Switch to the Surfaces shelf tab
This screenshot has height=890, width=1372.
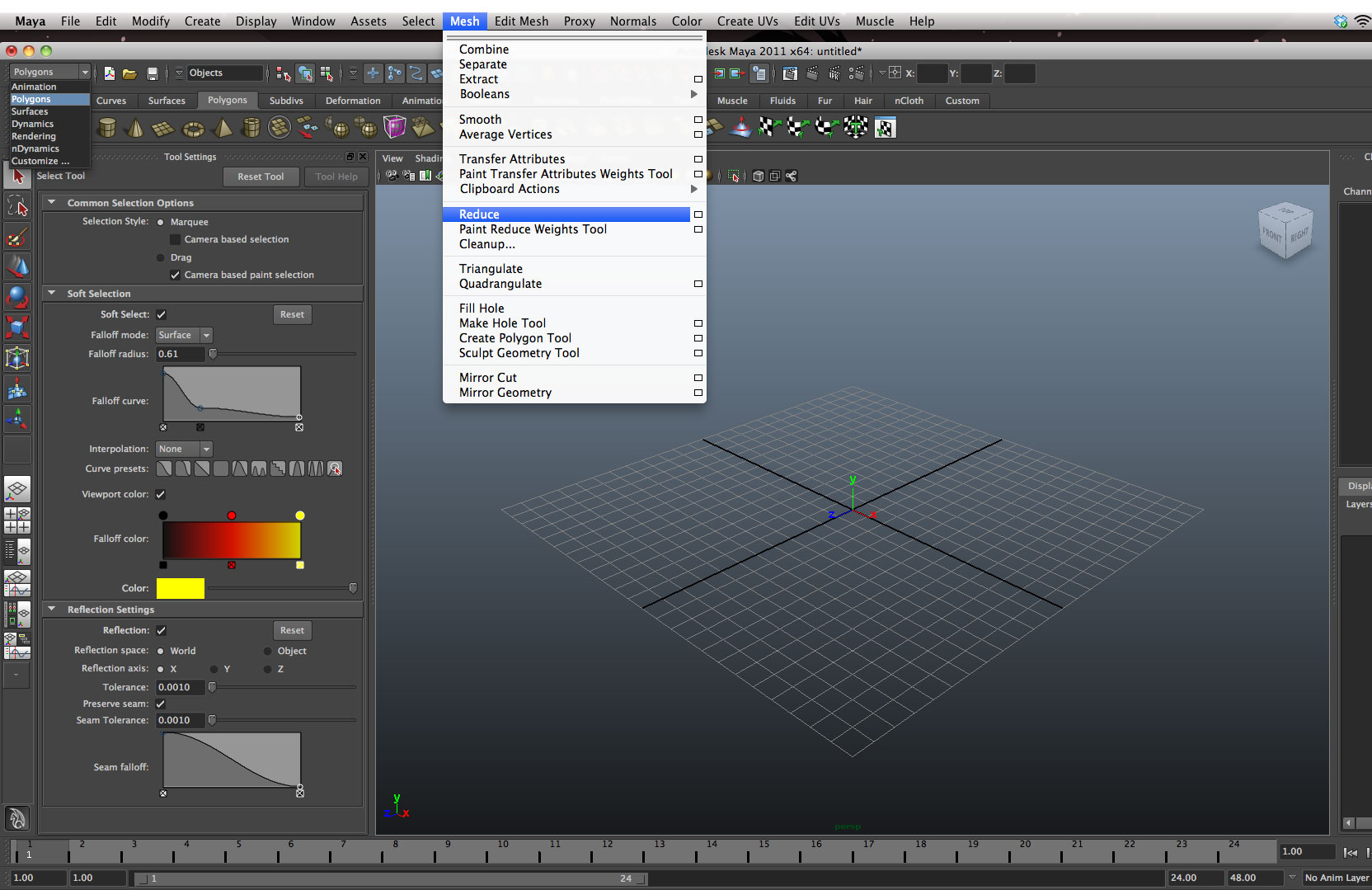pyautogui.click(x=167, y=101)
